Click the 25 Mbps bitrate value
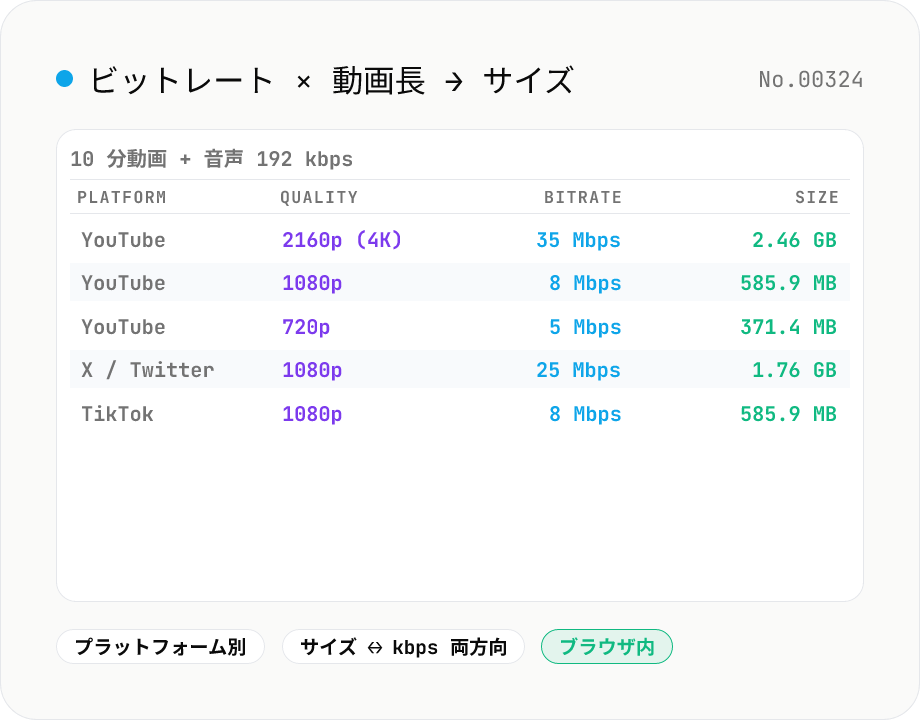920x720 pixels. coord(579,370)
